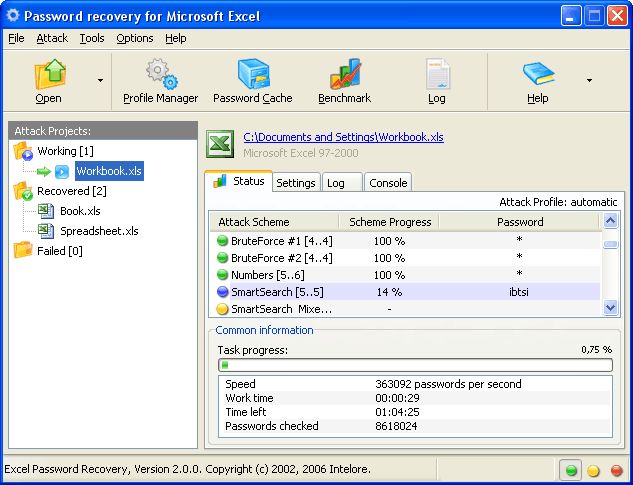Viewport: 633px width, 485px height.
Task: Switch to the Console tab
Action: coord(388,183)
